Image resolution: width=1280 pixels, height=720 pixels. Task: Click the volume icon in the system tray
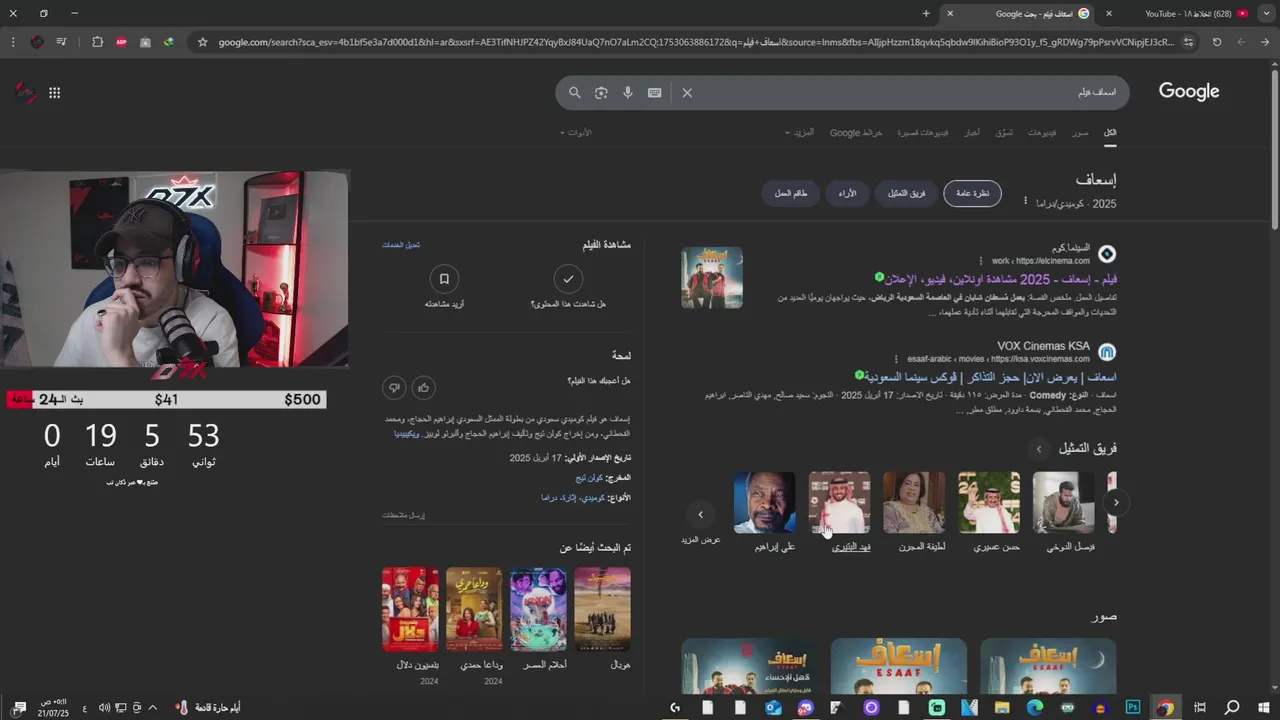104,707
